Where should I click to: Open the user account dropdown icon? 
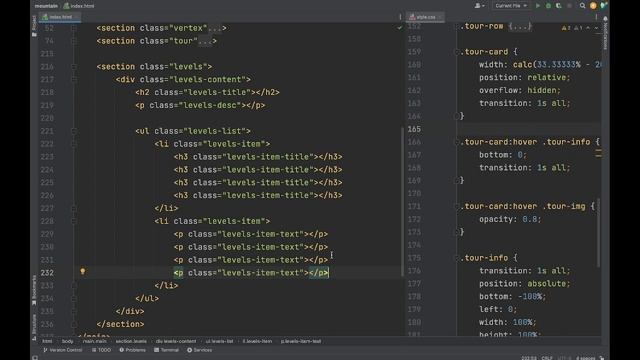pyautogui.click(x=480, y=6)
